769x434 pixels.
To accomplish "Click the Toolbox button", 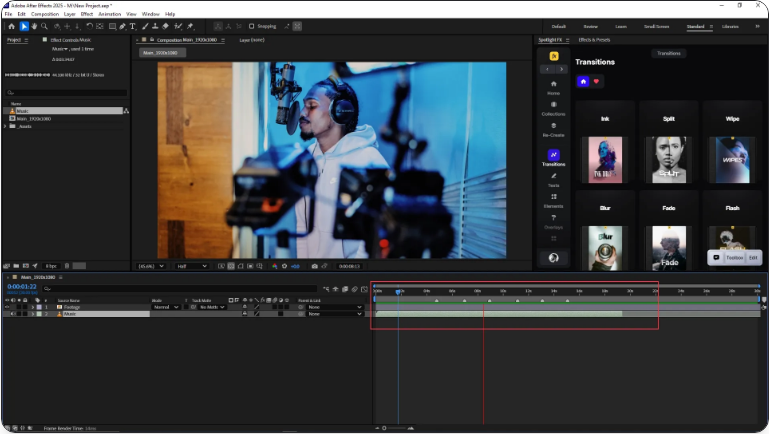I will [x=734, y=257].
